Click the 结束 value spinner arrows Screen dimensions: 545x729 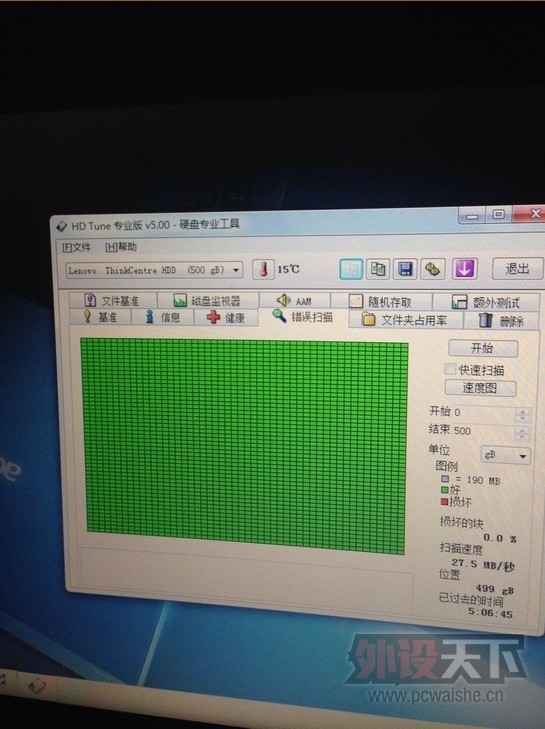[x=522, y=434]
